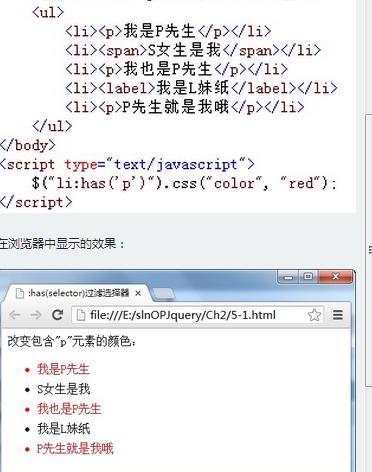Screen dimensions: 372x472
Task: Maximize the Chrome browser window
Action: (308, 277)
